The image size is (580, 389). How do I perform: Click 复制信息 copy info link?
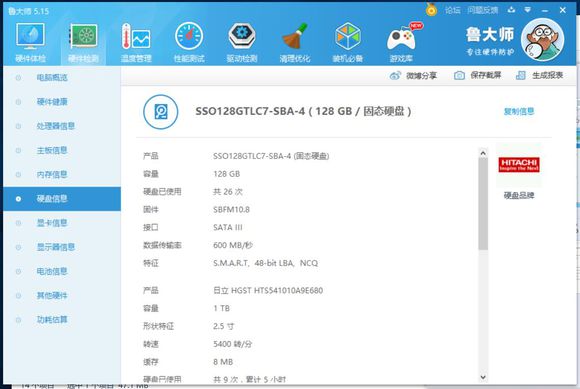point(519,111)
